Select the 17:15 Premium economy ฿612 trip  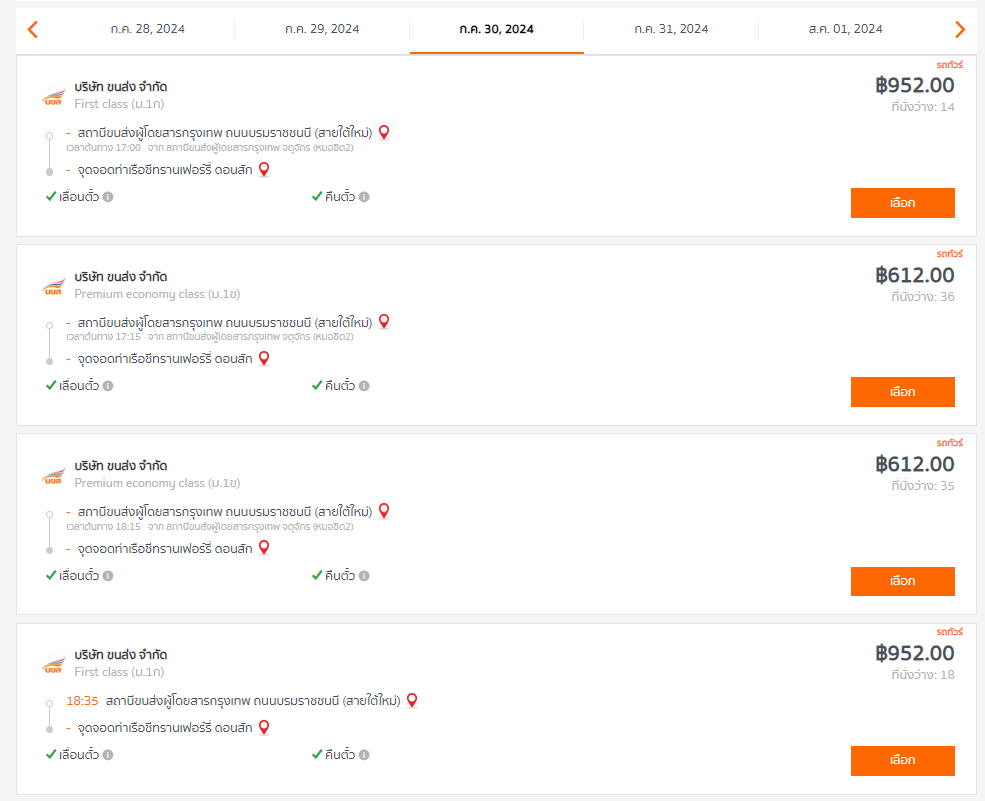click(x=903, y=392)
